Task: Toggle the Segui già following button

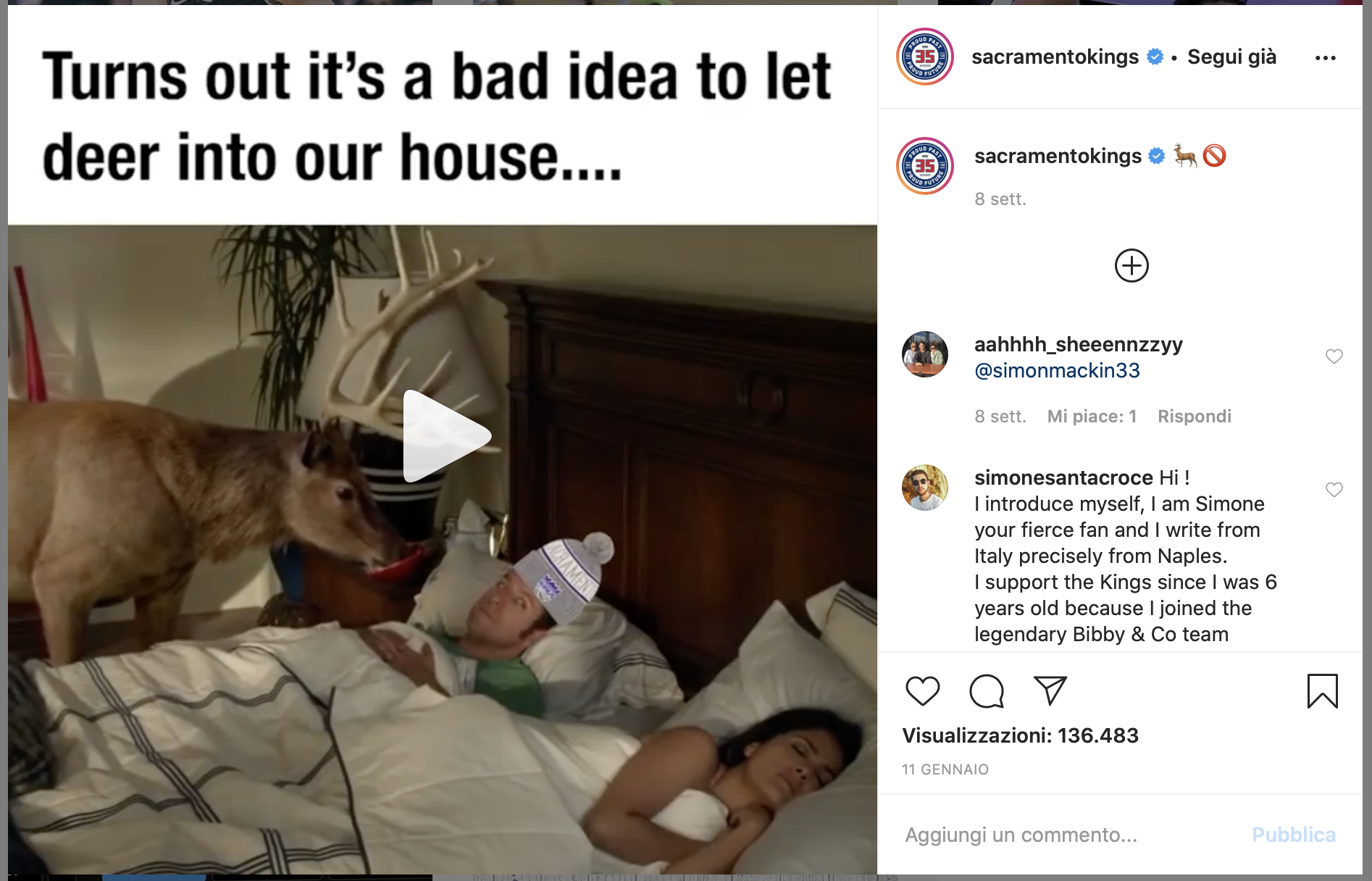Action: coord(1231,57)
